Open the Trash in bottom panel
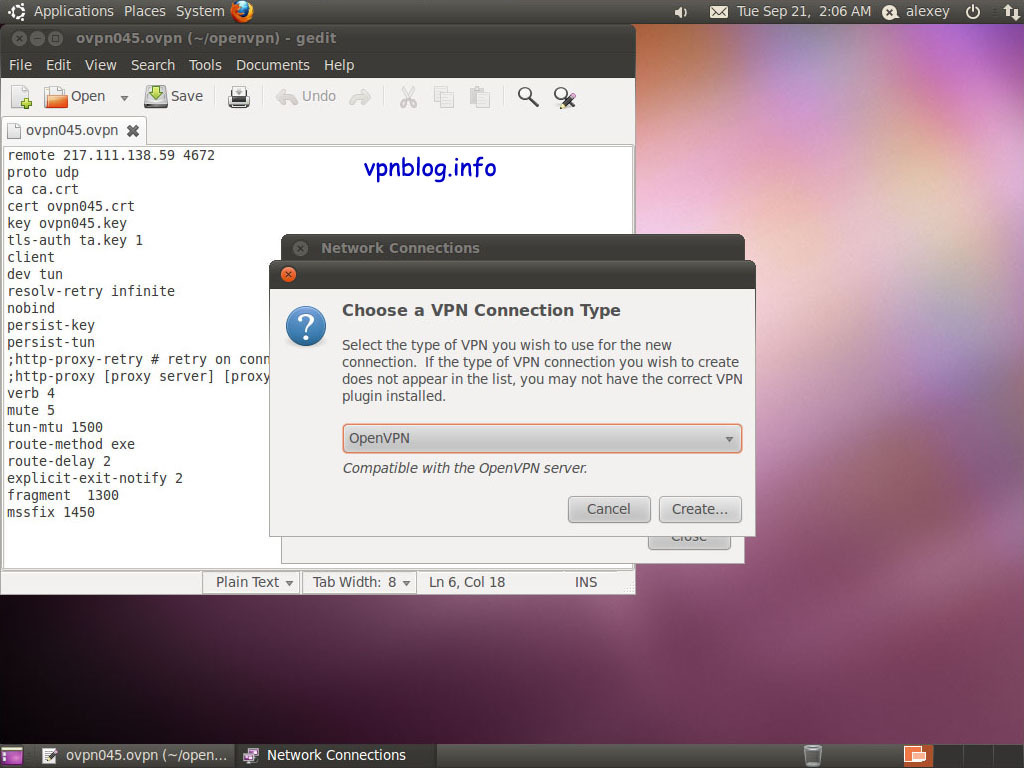 coord(812,756)
